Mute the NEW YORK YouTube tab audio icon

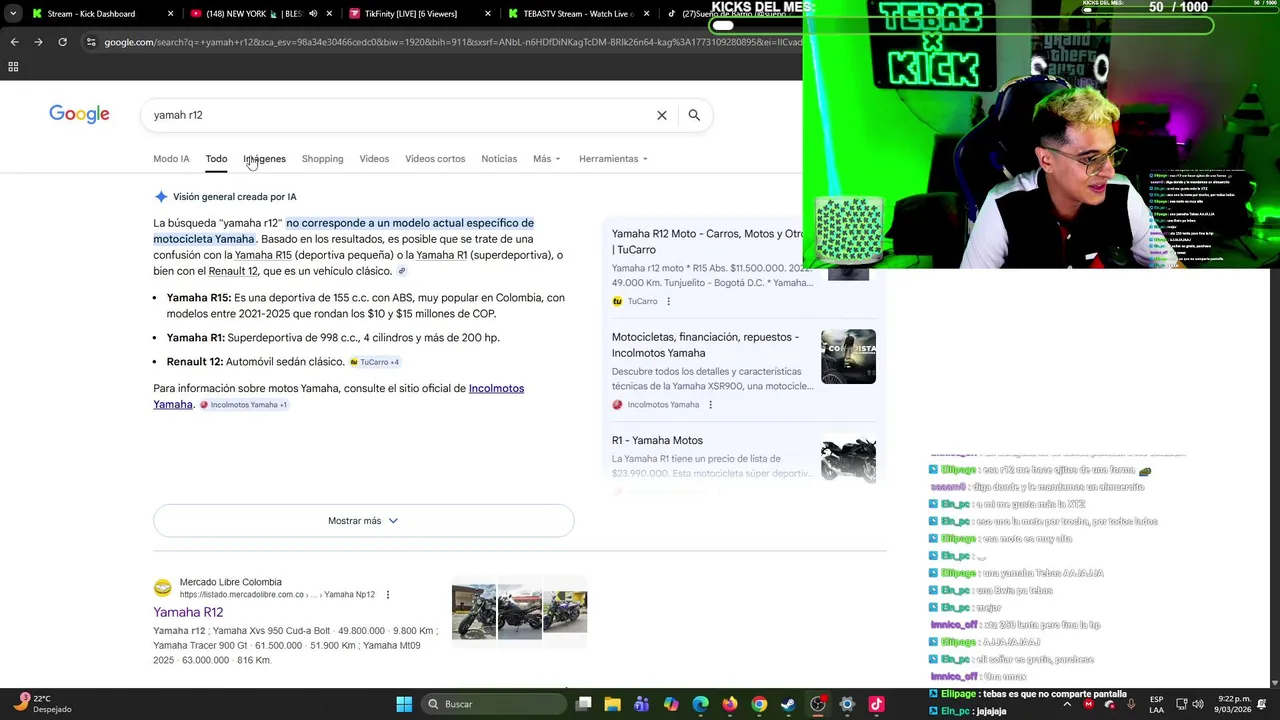click(x=313, y=14)
